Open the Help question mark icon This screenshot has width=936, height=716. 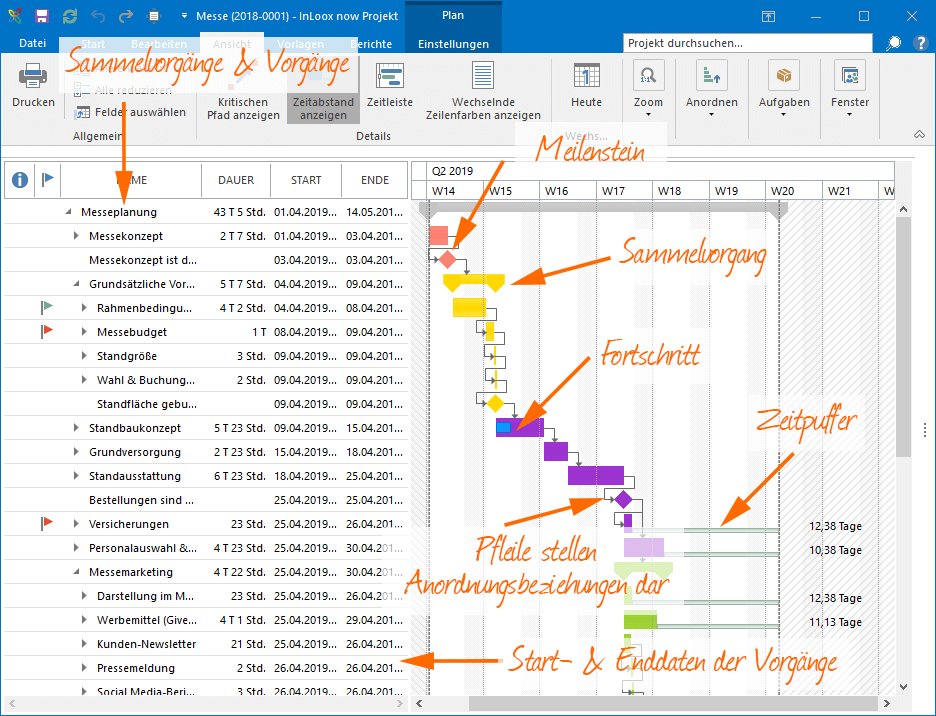click(x=920, y=43)
